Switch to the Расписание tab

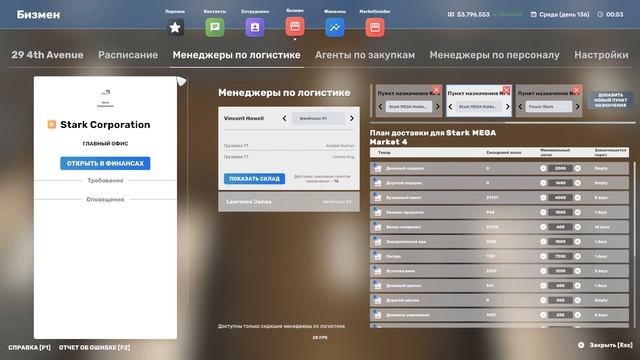[x=128, y=55]
